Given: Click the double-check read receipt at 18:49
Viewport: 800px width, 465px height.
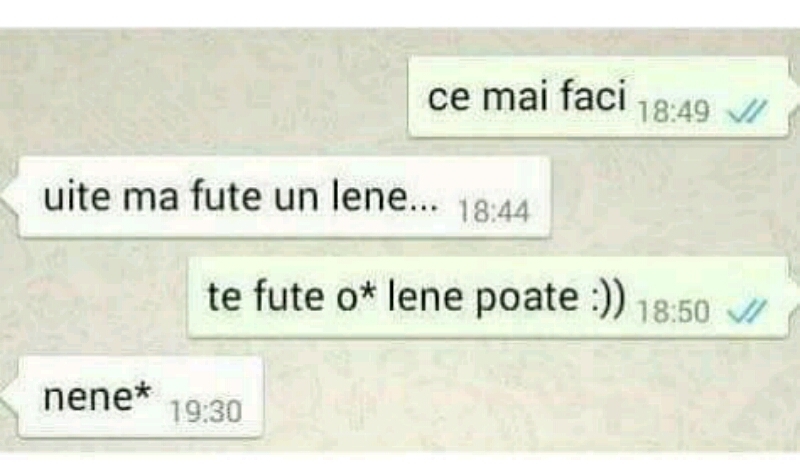Looking at the screenshot, I should tap(747, 111).
